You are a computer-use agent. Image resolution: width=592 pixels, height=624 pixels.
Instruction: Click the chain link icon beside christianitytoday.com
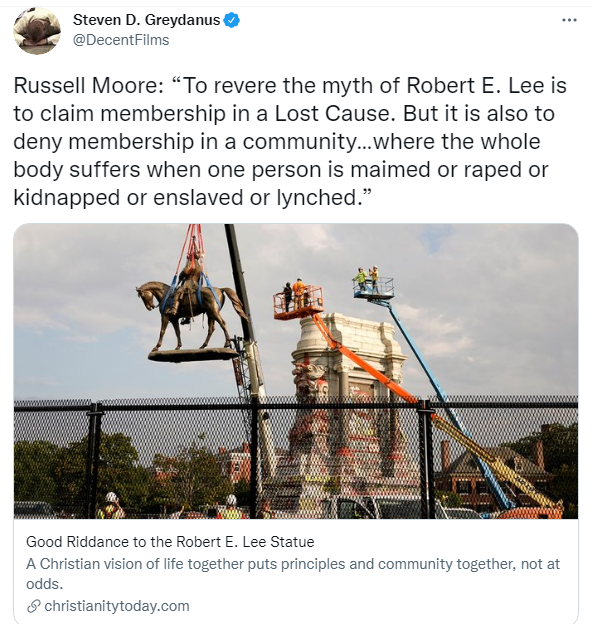point(34,606)
